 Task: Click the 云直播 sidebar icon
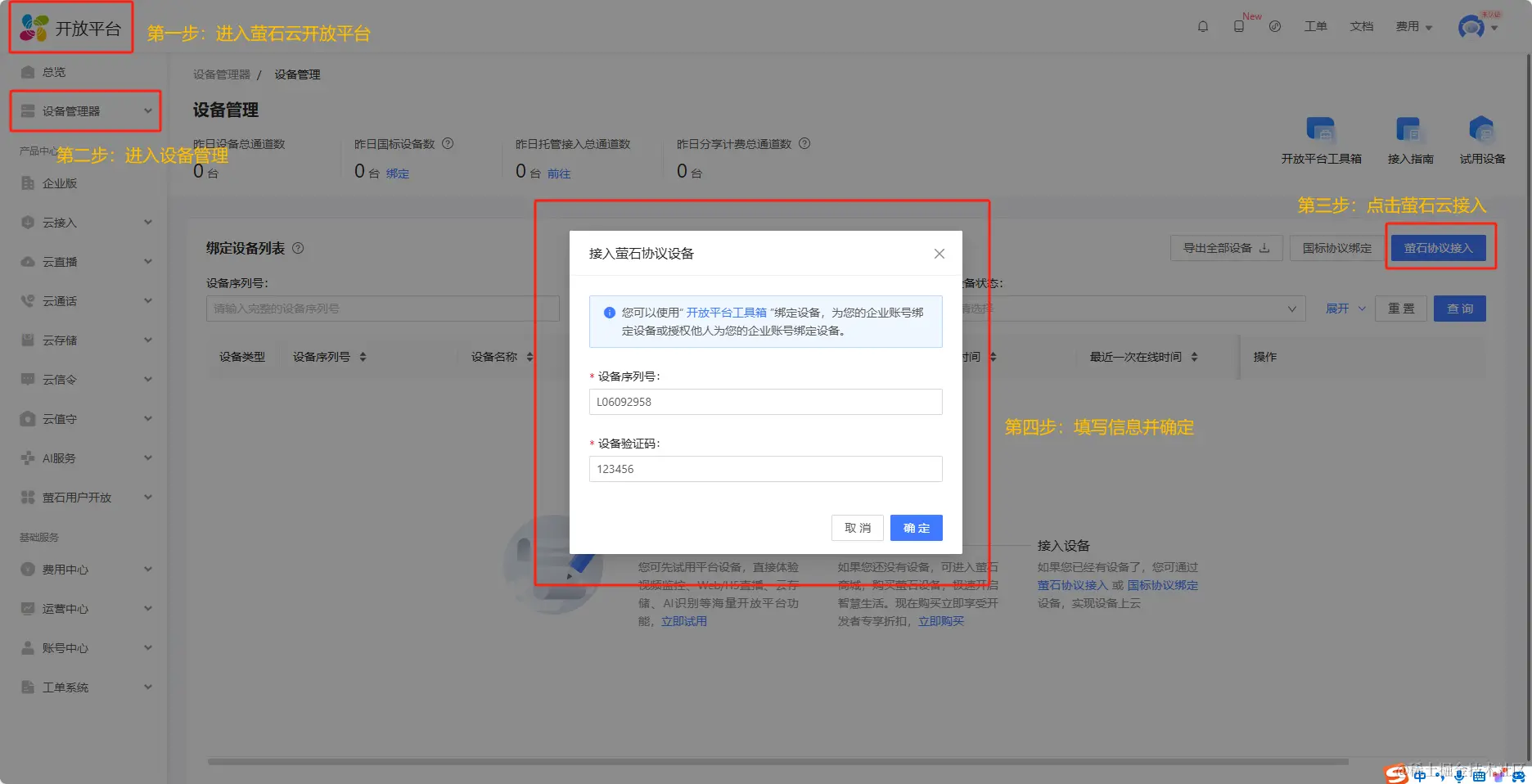tap(28, 262)
